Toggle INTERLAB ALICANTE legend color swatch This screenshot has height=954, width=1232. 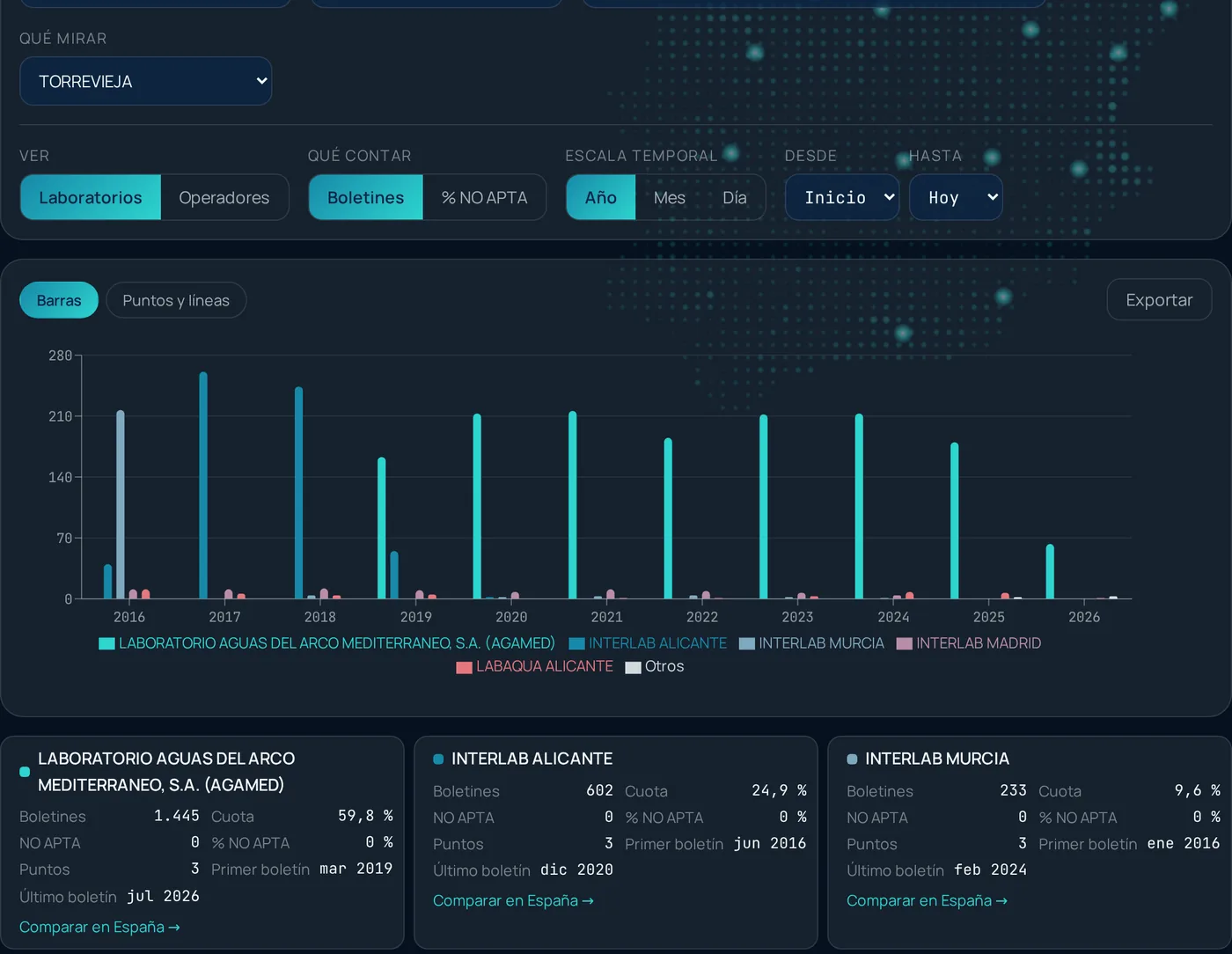577,644
